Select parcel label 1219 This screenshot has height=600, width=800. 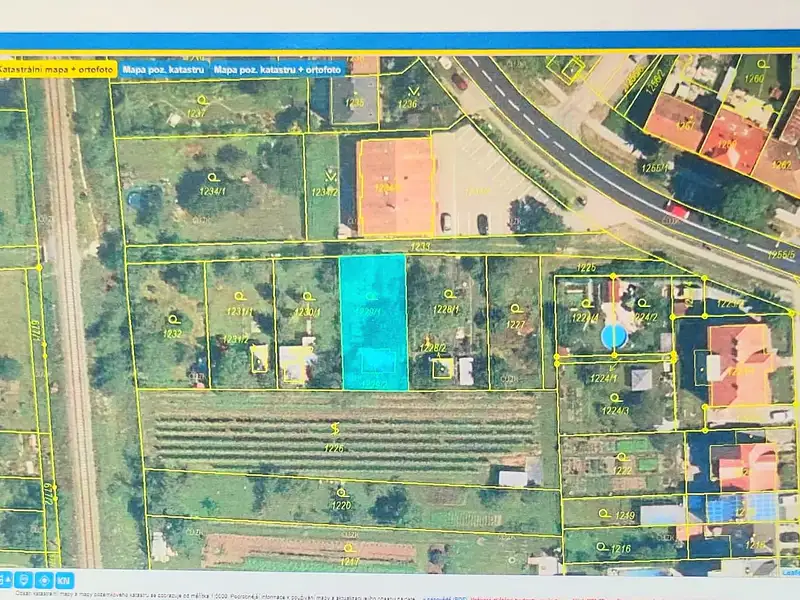(624, 515)
